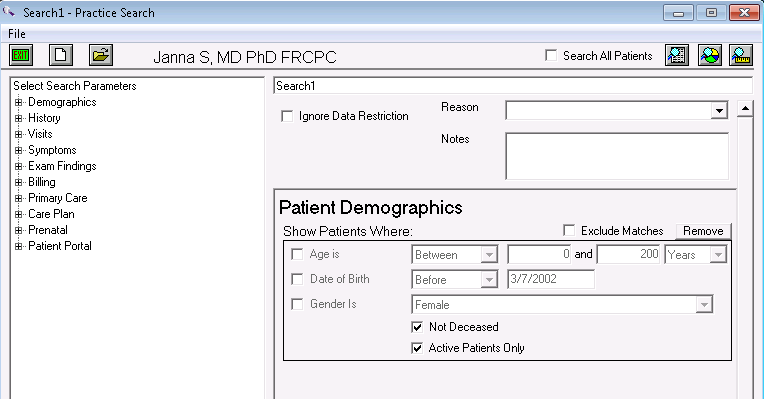Viewport: 764px width, 399px height.
Task: Expand the Primary Care tree node
Action: pyautogui.click(x=19, y=198)
